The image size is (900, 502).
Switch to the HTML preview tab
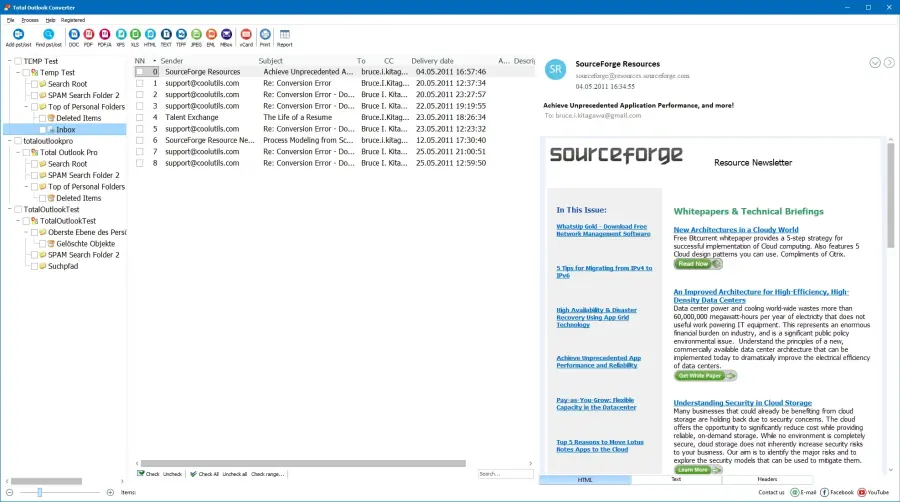[585, 480]
